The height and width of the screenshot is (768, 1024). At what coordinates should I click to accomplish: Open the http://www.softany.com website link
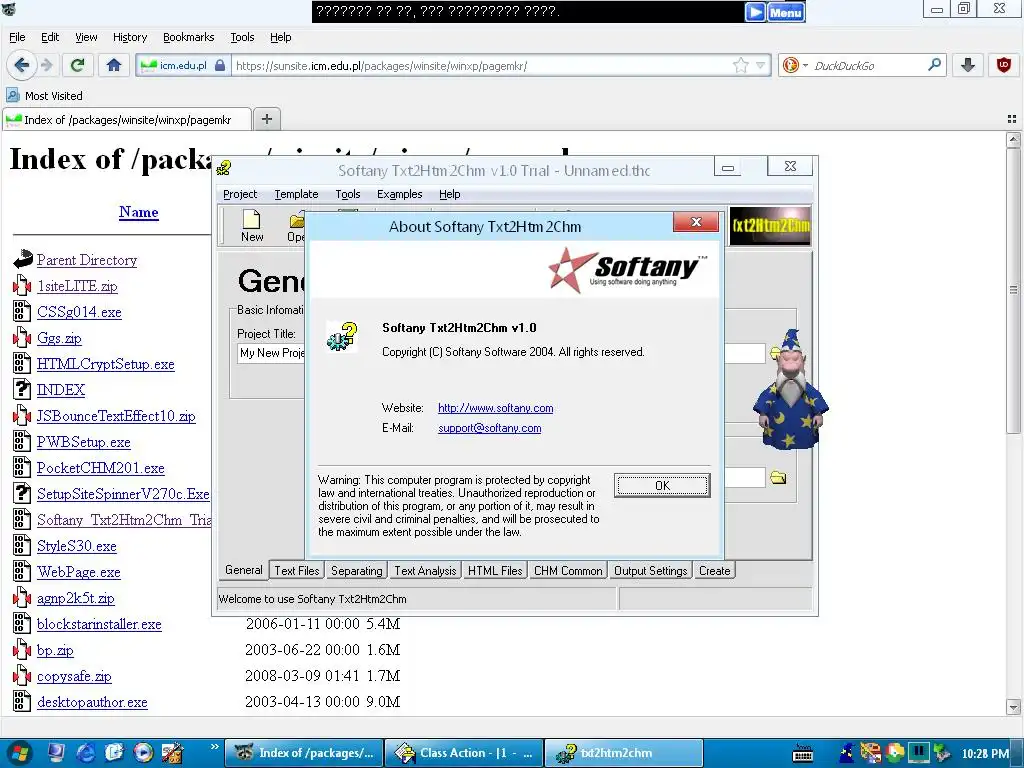coord(496,408)
